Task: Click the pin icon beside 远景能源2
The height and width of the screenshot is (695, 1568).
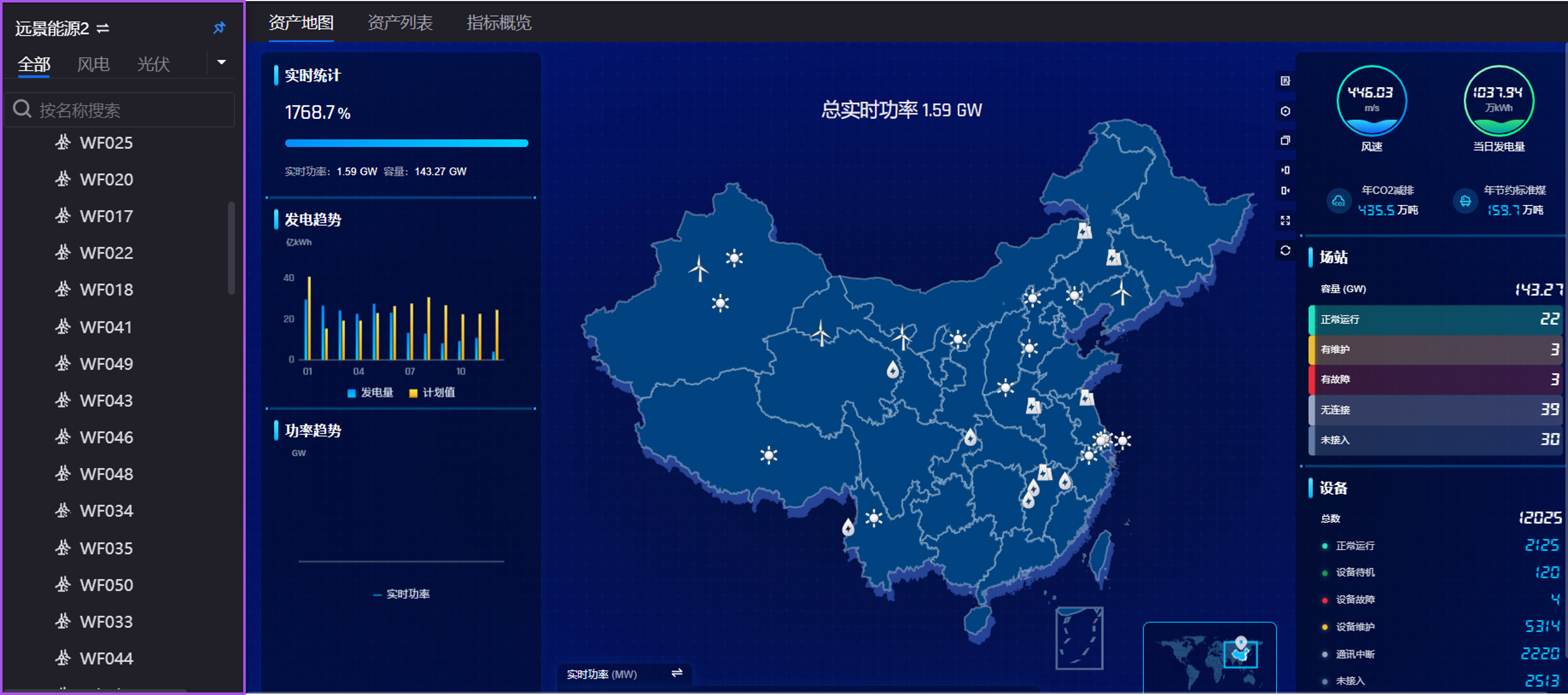Action: click(x=219, y=28)
